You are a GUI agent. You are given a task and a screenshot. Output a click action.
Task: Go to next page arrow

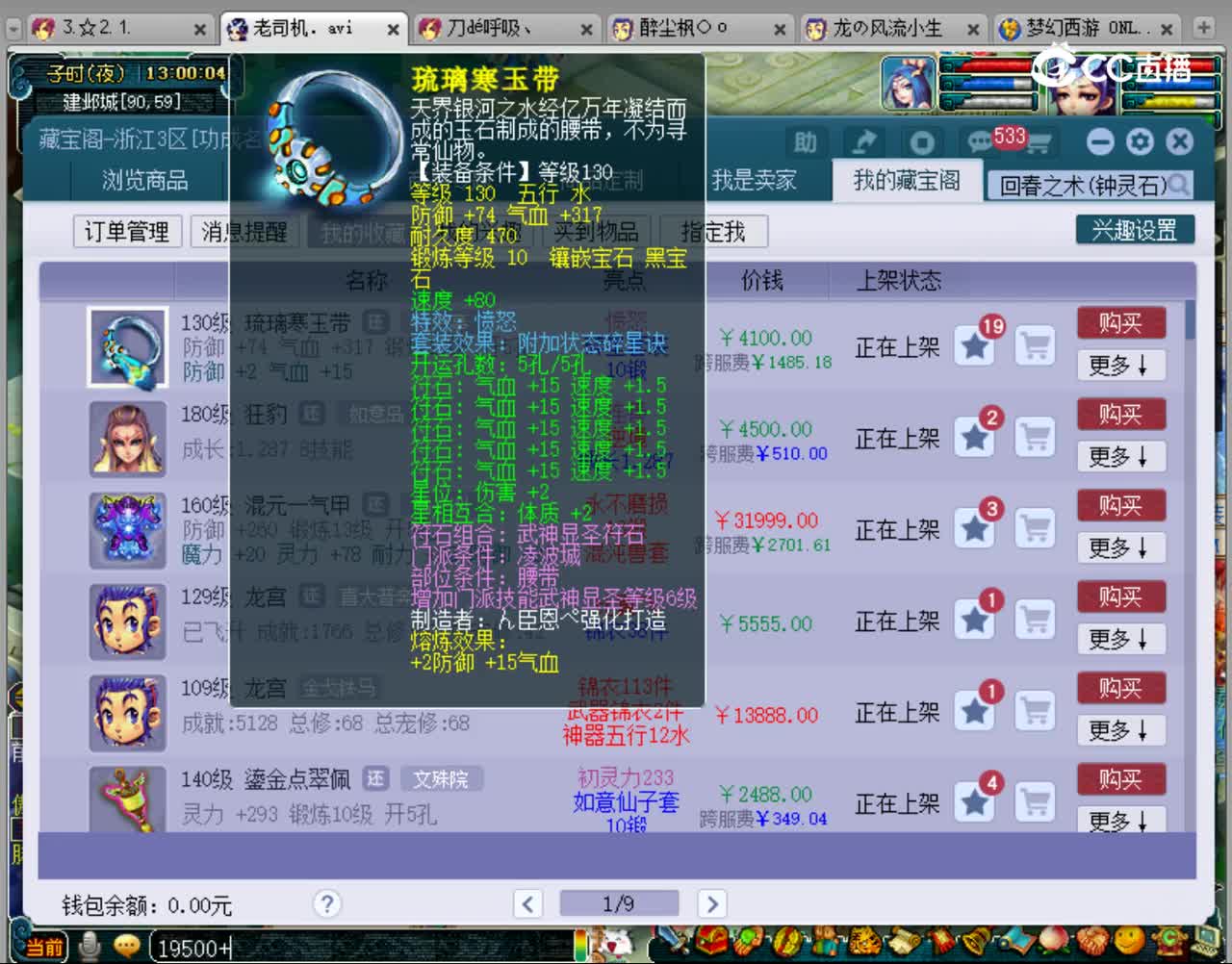click(712, 903)
